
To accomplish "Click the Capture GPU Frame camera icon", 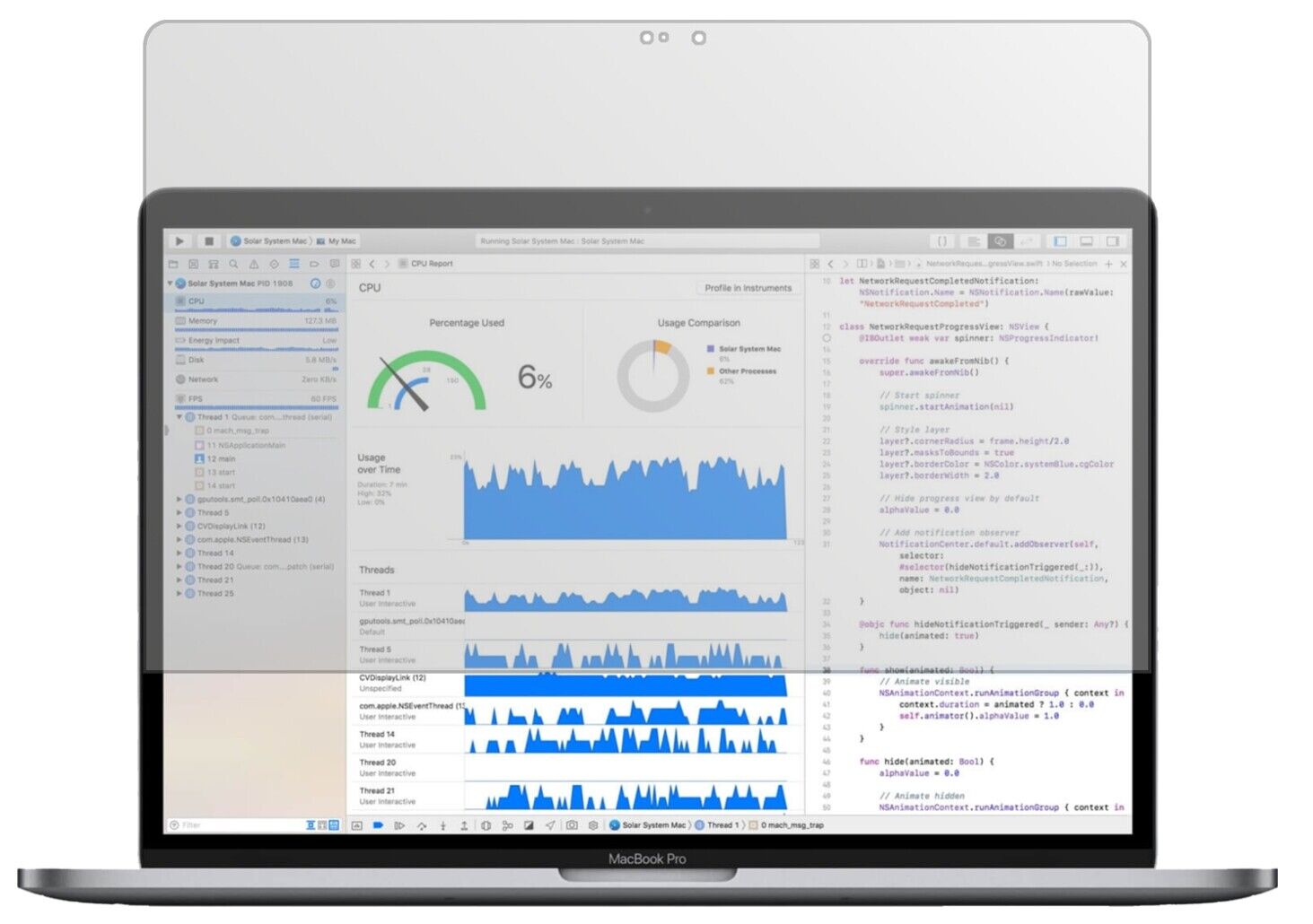I will 572,825.
